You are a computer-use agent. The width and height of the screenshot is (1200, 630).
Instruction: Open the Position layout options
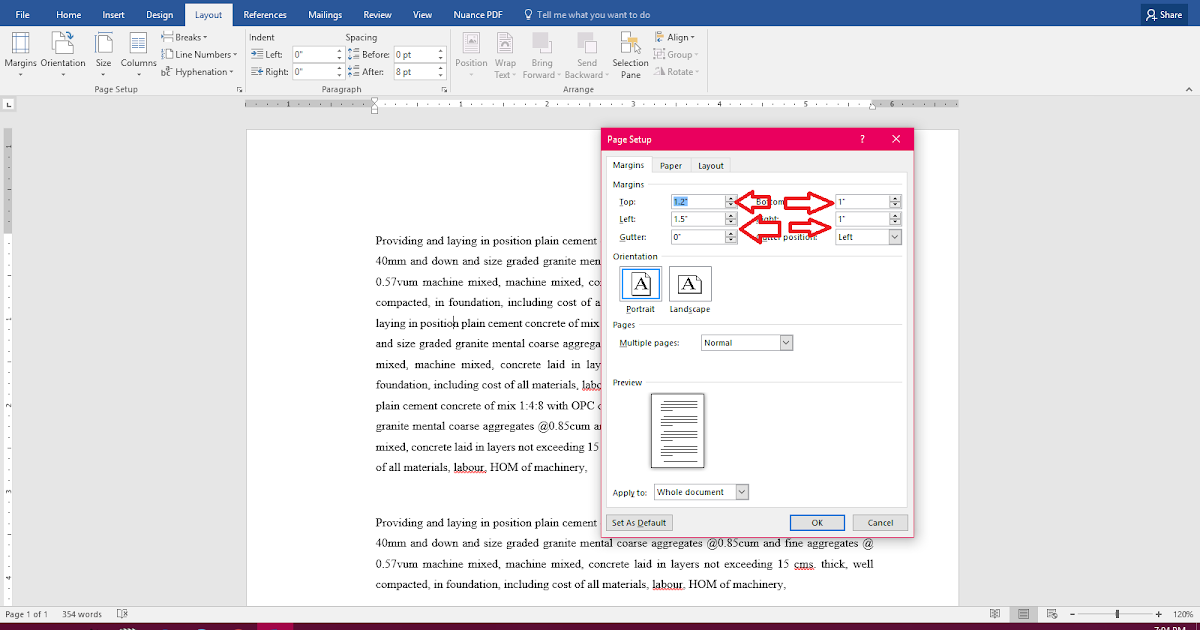pos(471,55)
